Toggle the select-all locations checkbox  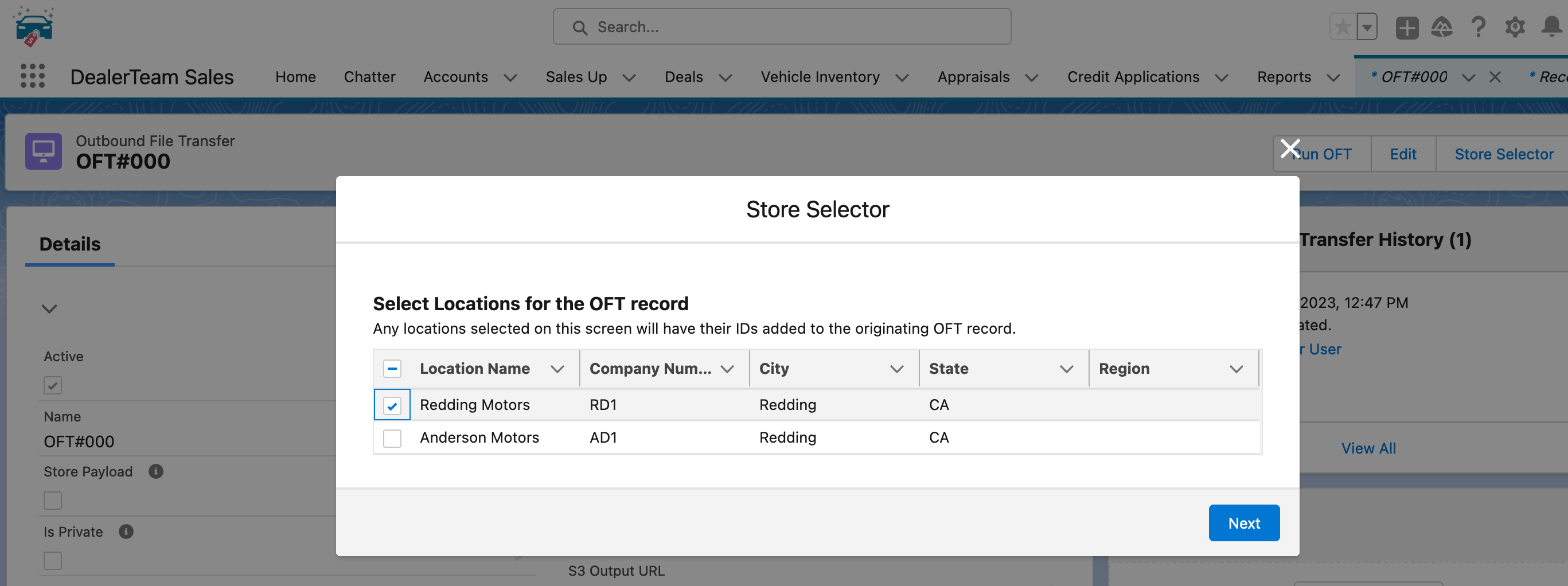pyautogui.click(x=392, y=368)
